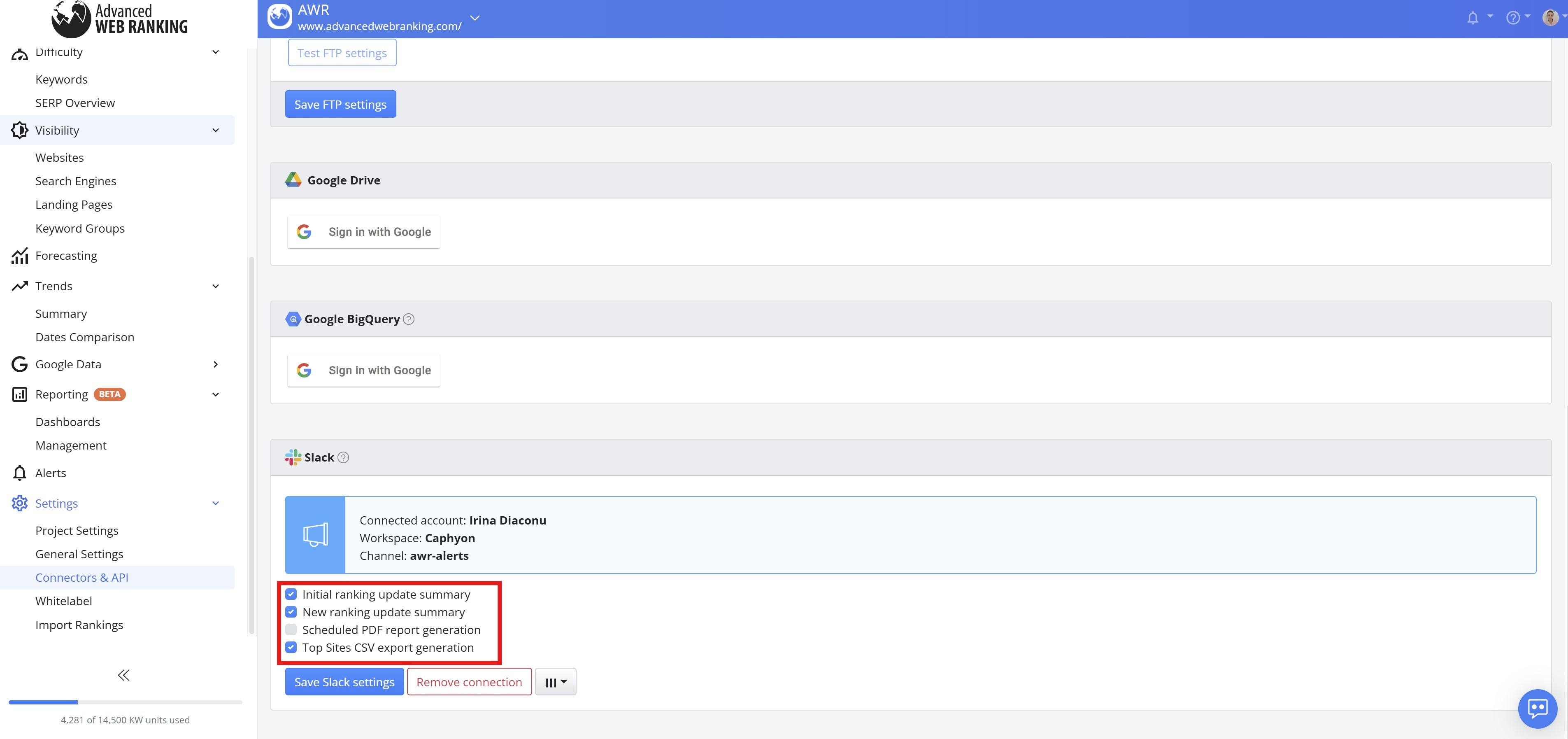The image size is (1568, 739).
Task: Open Landing Pages
Action: tap(74, 205)
